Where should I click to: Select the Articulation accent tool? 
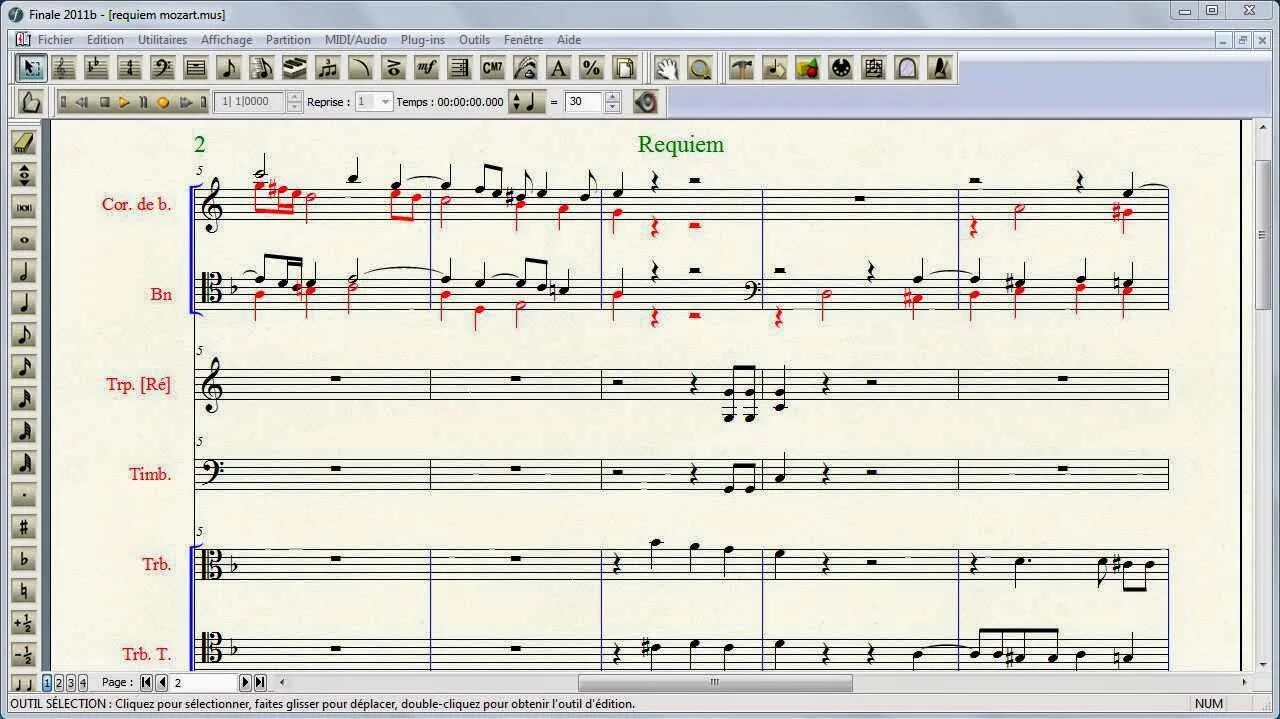(393, 68)
